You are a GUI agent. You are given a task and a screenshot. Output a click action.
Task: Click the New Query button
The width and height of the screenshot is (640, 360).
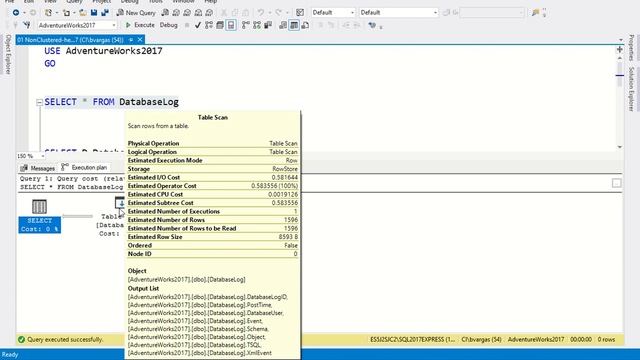(136, 13)
